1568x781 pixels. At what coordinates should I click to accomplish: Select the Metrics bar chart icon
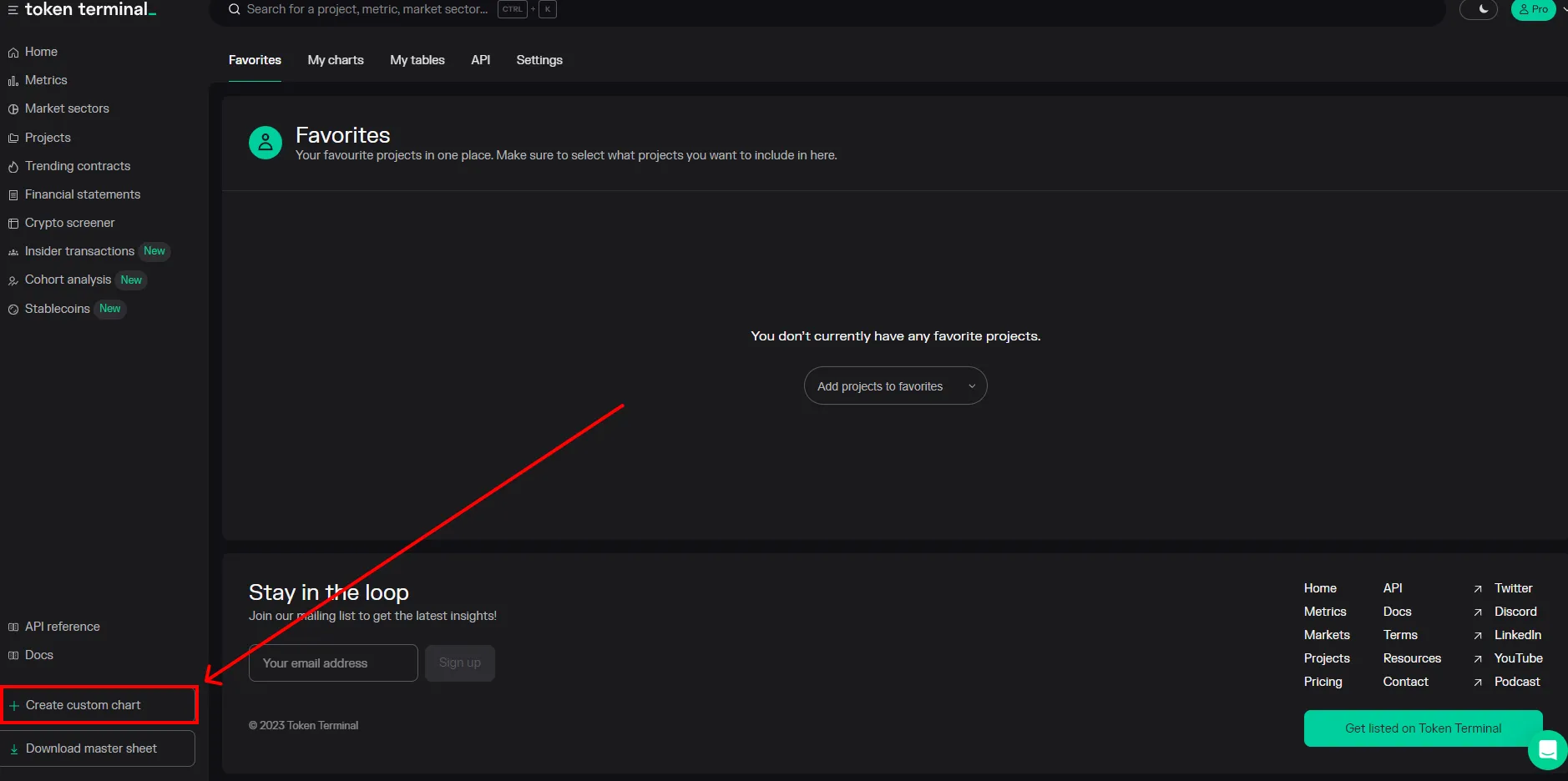click(13, 81)
